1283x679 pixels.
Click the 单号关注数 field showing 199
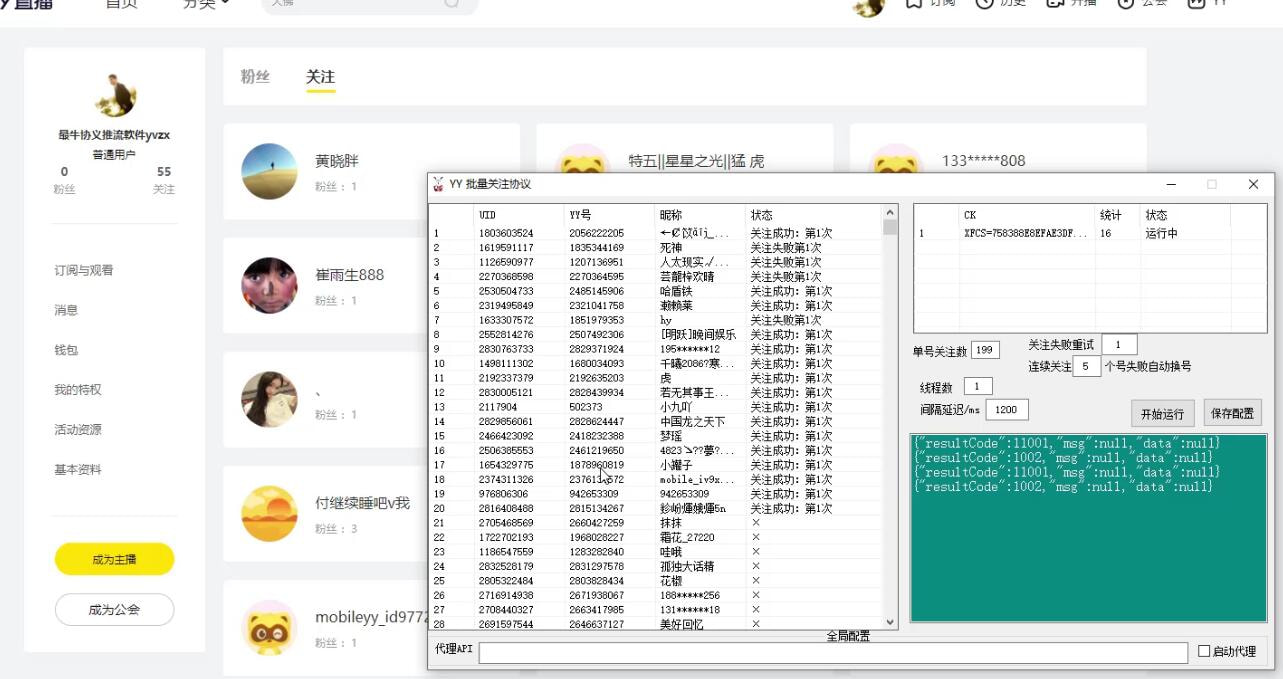pos(984,350)
